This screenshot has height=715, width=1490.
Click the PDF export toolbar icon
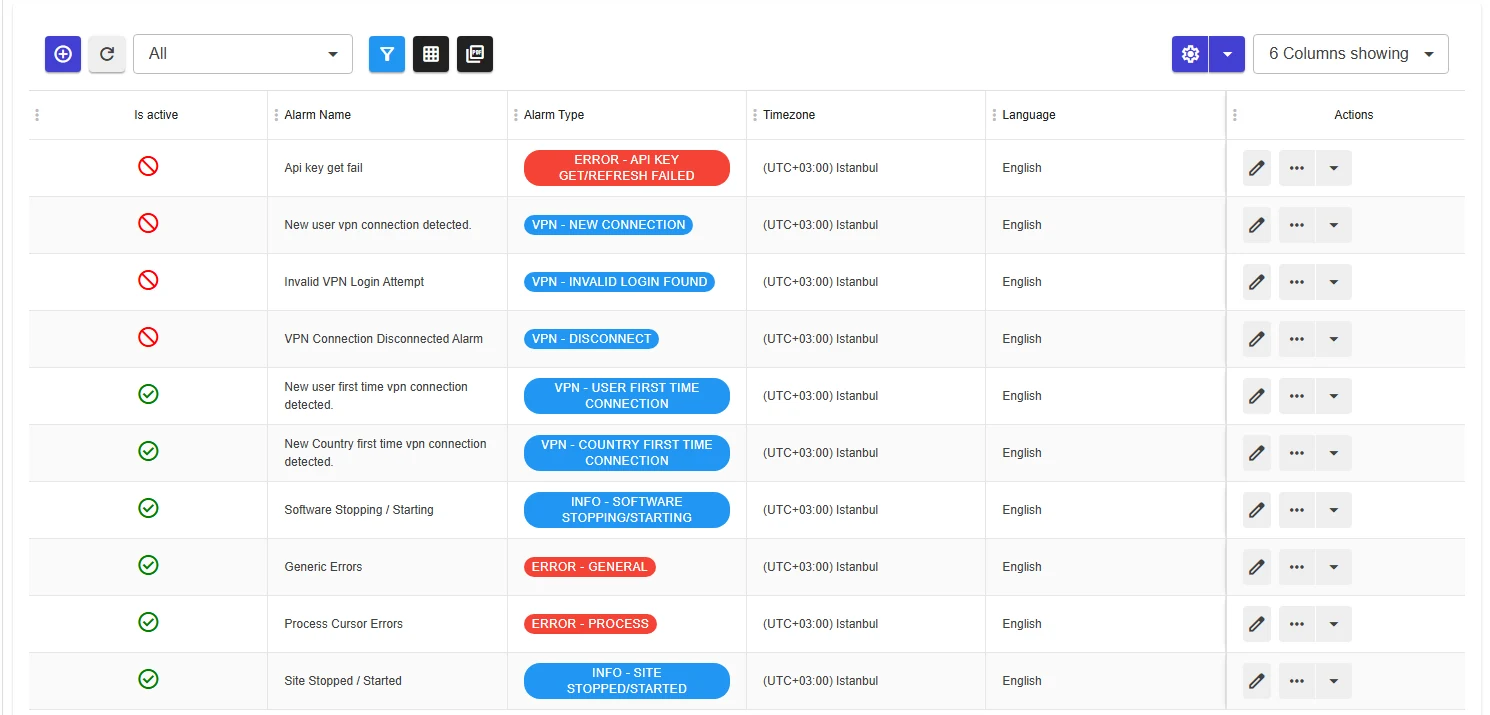point(475,54)
